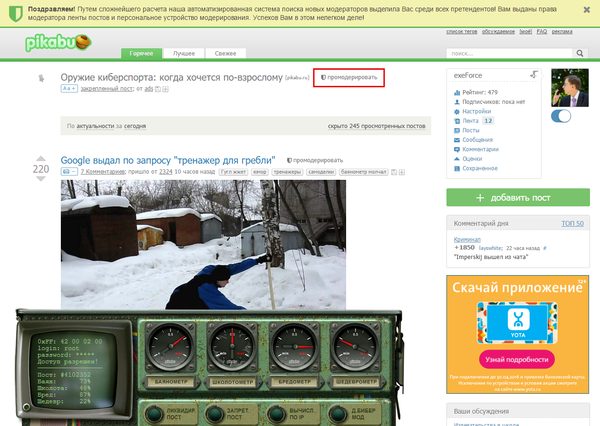Open Сообщения in the profile menu
Viewport: 600px width, 426px height.
point(473,140)
